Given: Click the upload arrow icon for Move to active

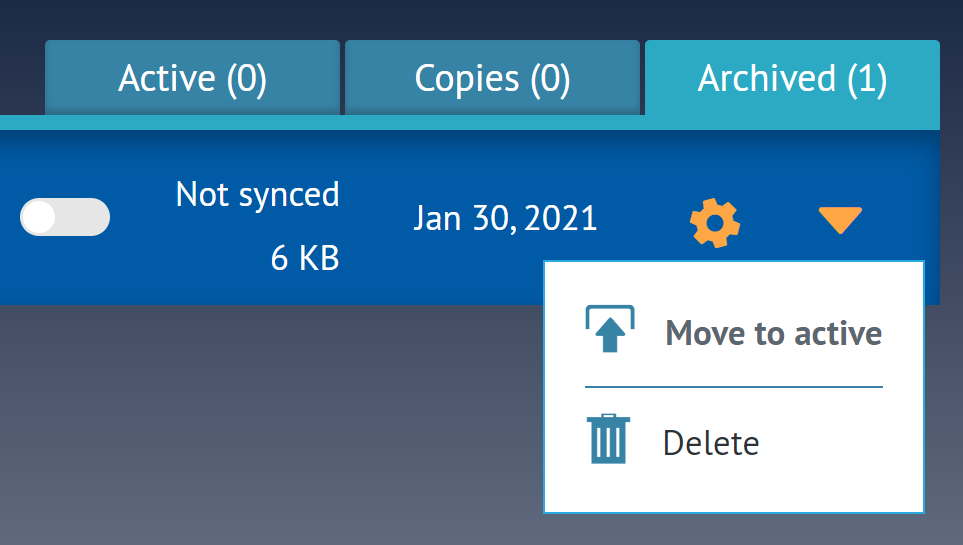Looking at the screenshot, I should 609,330.
